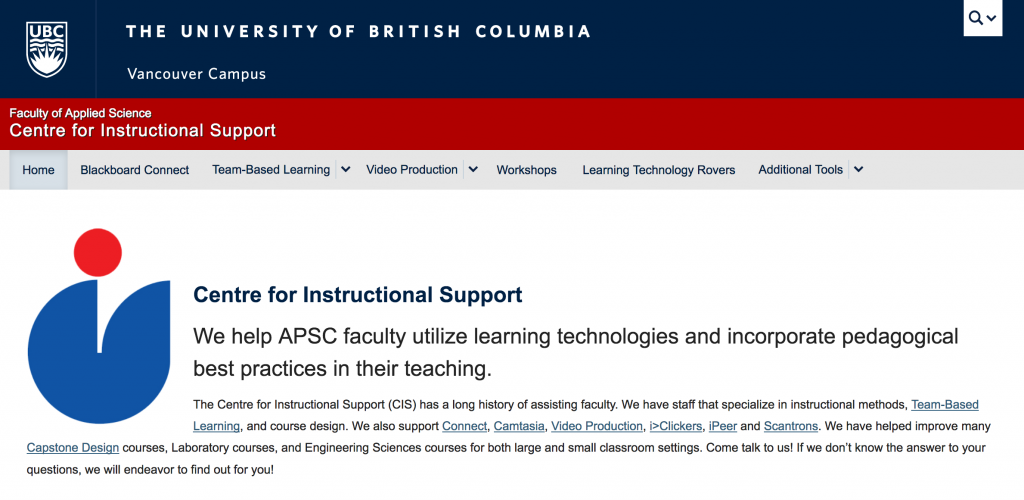Click Centre for Instructional Support red banner title
Viewport: 1024px width, 500px height.
pos(142,131)
